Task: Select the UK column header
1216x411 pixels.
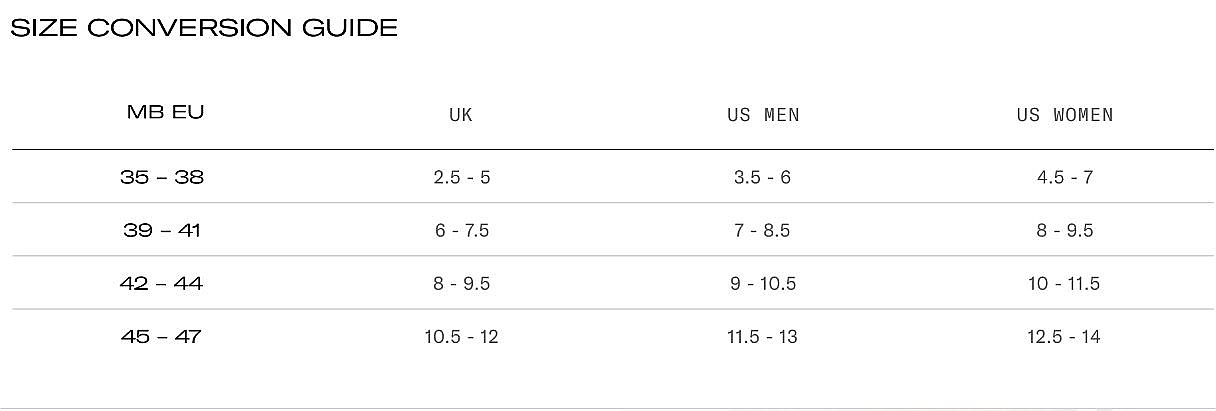Action: 461,115
